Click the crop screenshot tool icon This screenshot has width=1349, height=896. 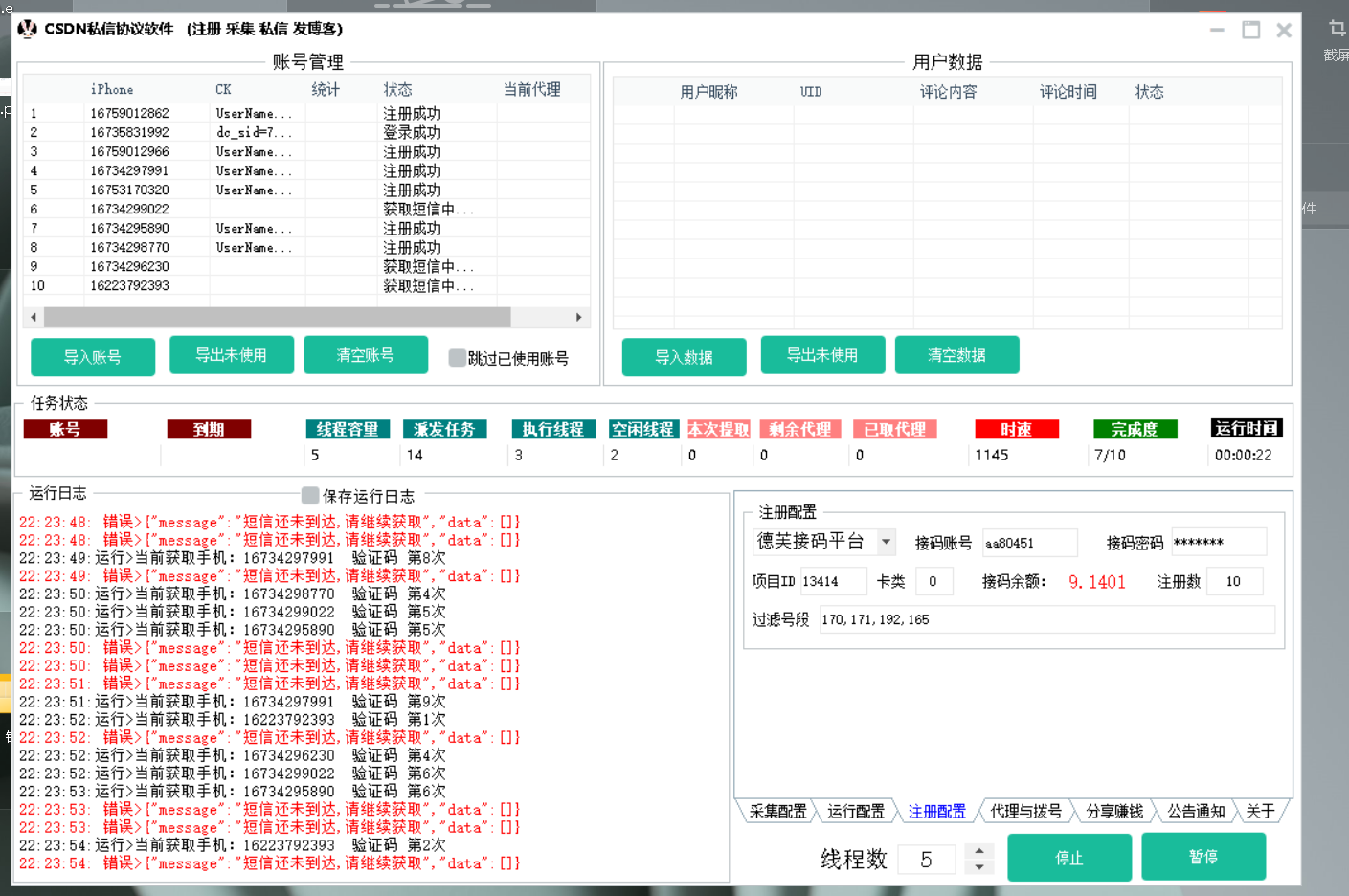[1337, 29]
